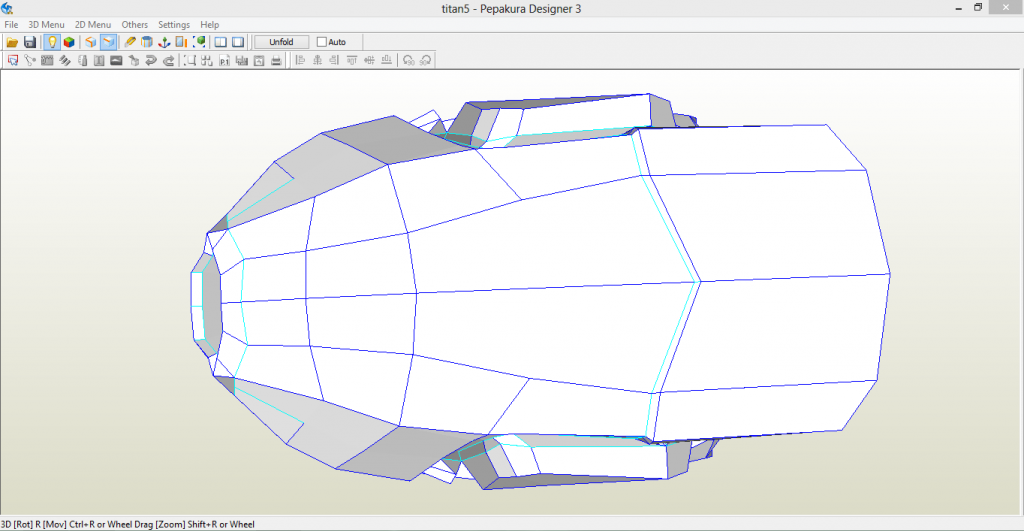
Task: Click the align bottom icon
Action: tap(387, 60)
